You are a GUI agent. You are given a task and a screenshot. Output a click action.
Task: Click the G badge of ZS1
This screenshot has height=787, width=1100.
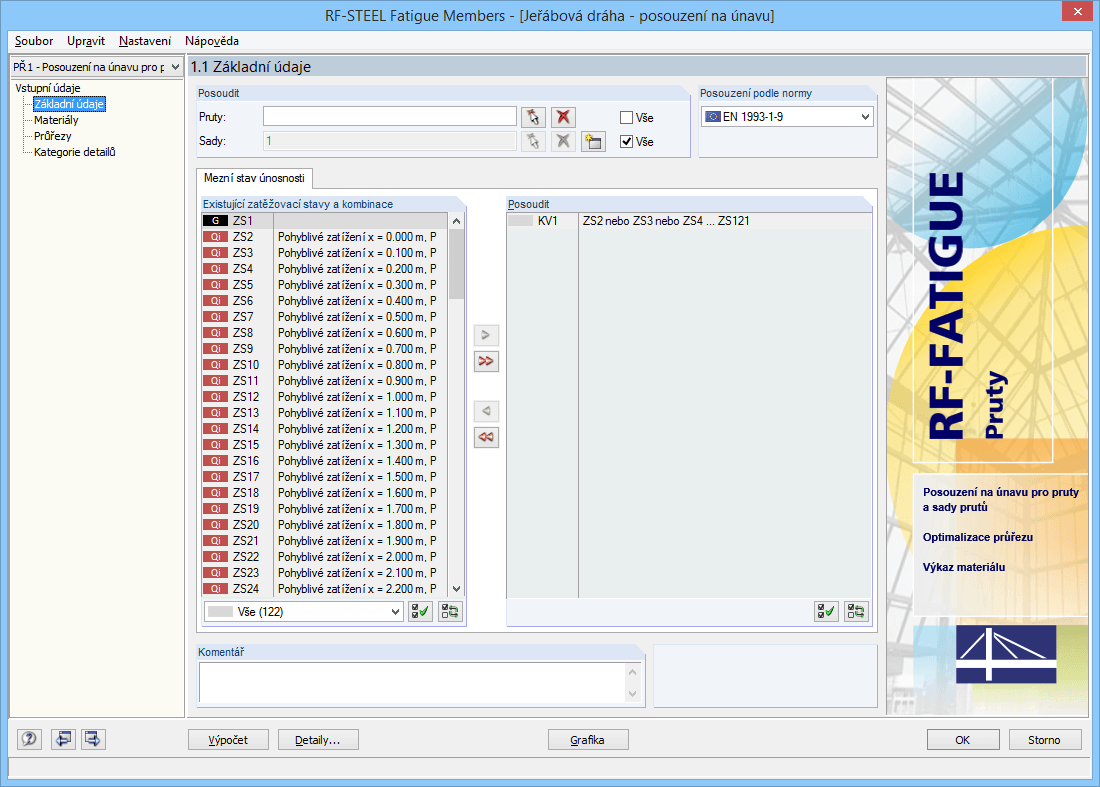(215, 221)
